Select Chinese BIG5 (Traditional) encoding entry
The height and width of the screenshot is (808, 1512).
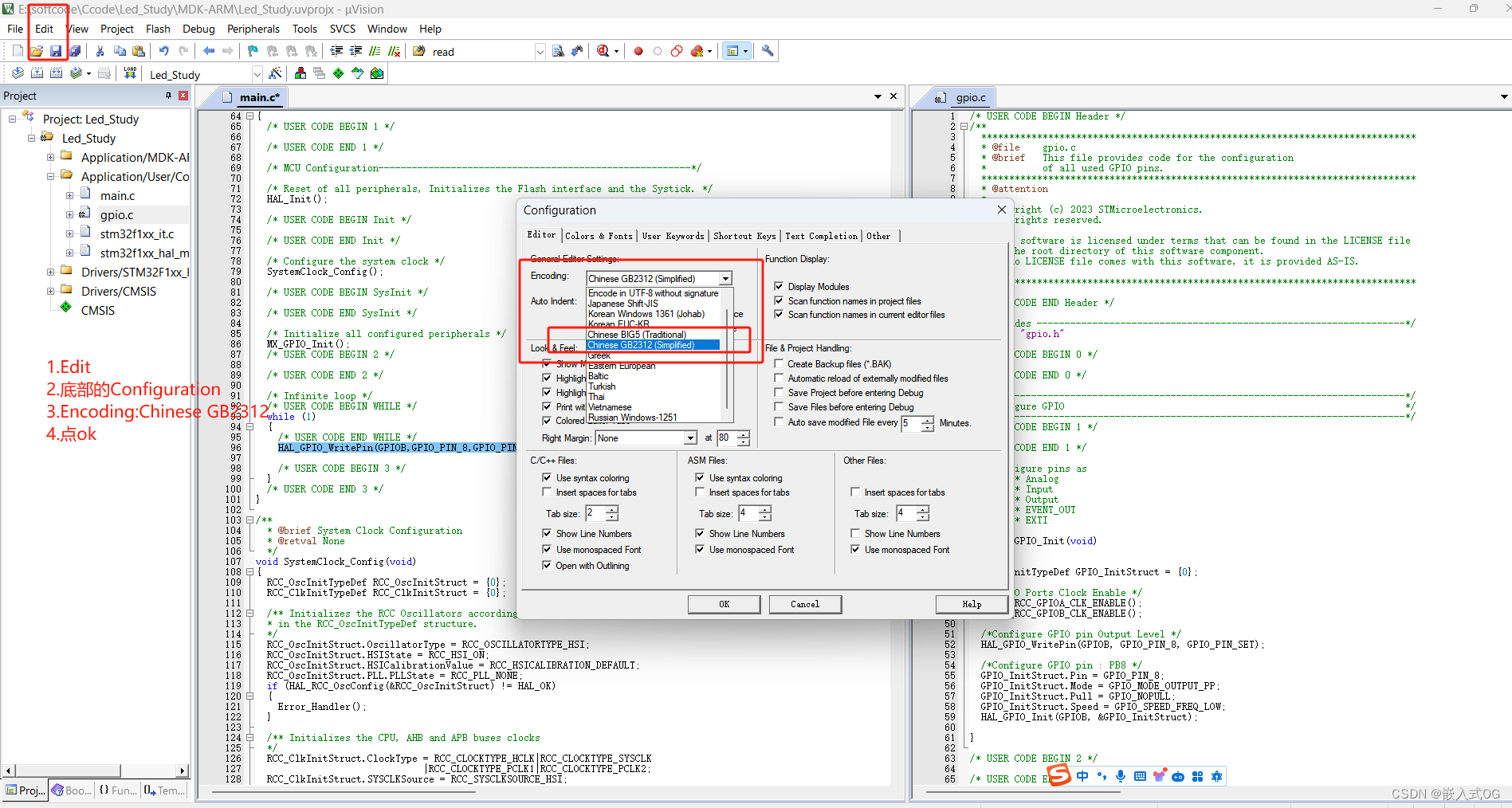[638, 334]
